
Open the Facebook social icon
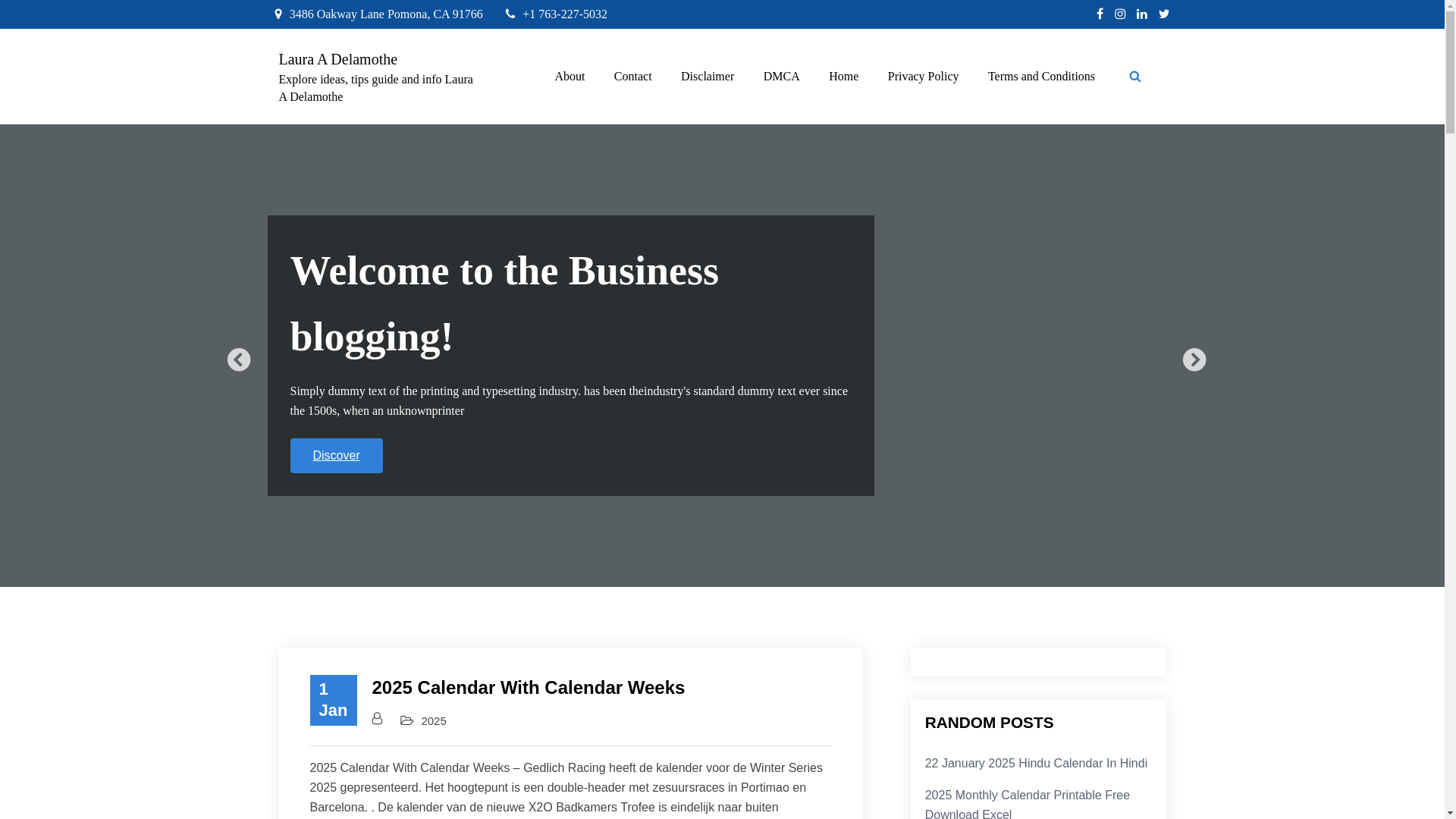tap(1100, 14)
